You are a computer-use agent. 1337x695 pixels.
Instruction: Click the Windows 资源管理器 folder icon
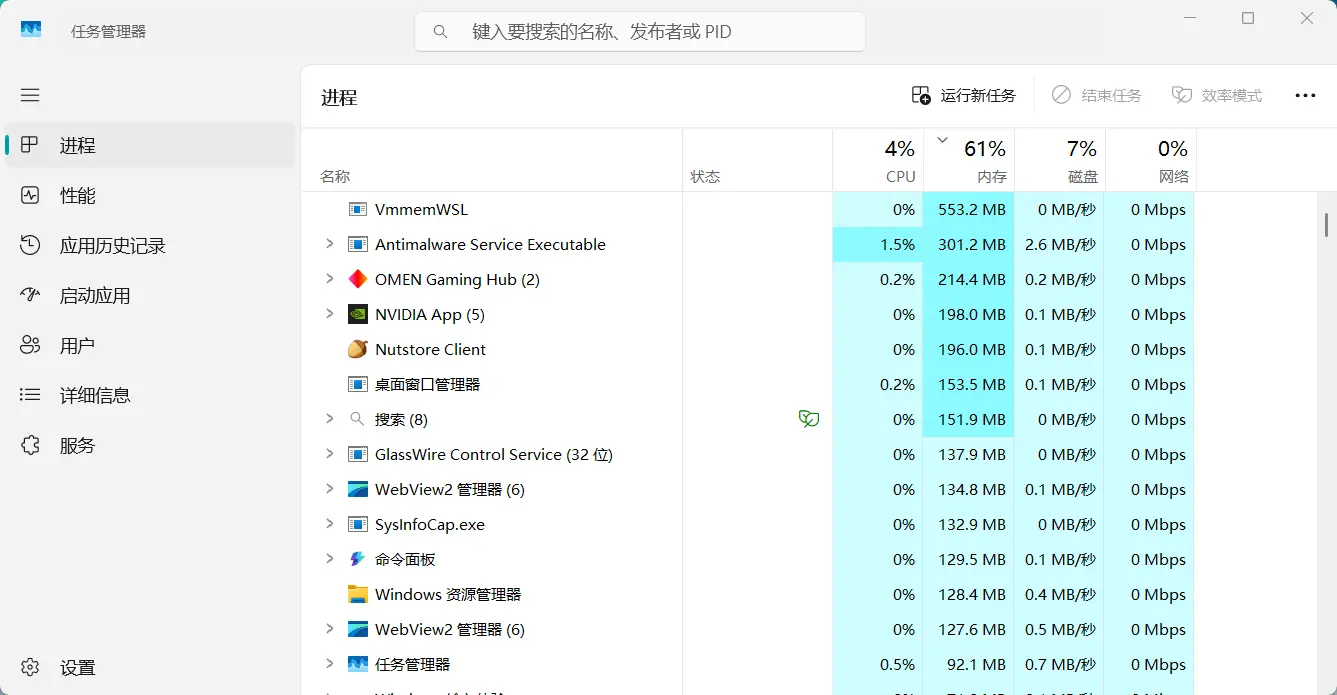pos(358,594)
